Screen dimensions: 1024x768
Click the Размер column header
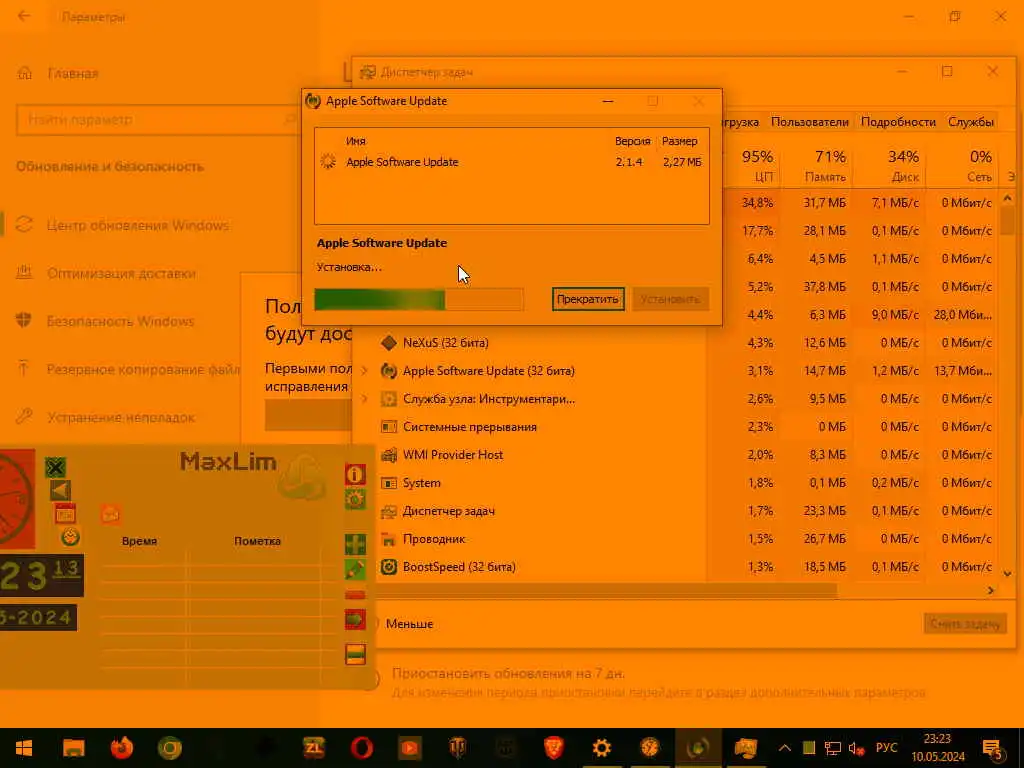(x=679, y=141)
